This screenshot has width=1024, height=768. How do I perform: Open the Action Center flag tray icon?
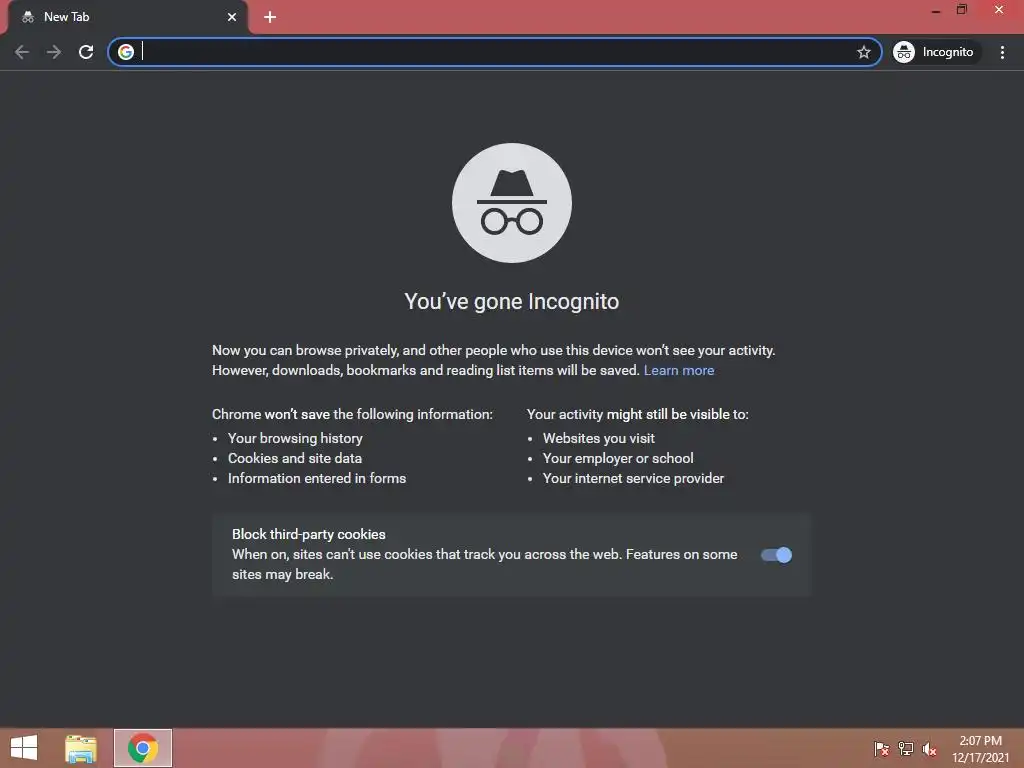tap(881, 749)
